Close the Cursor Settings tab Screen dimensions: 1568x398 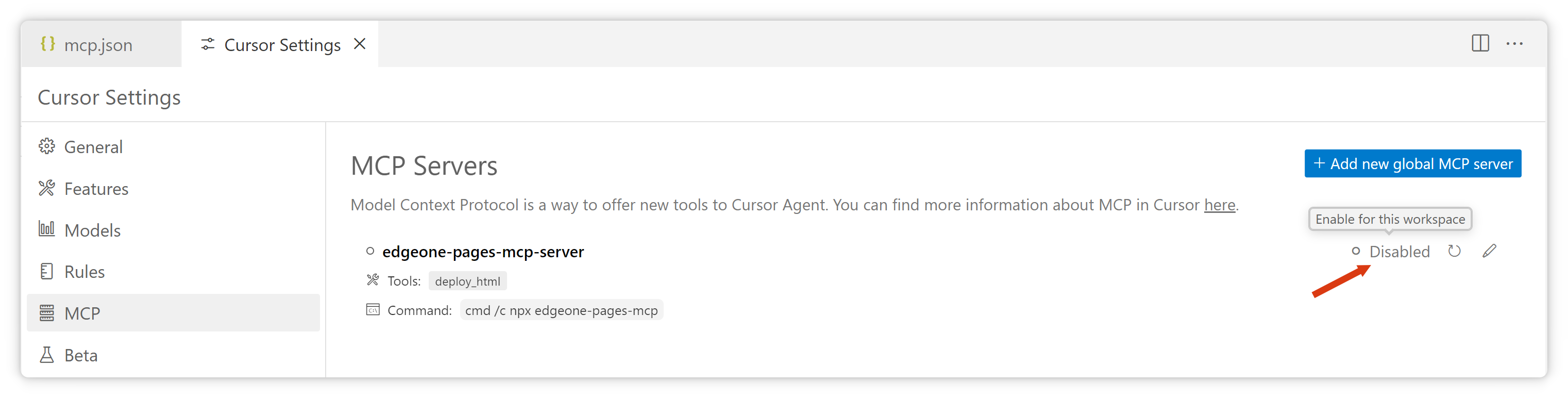360,44
